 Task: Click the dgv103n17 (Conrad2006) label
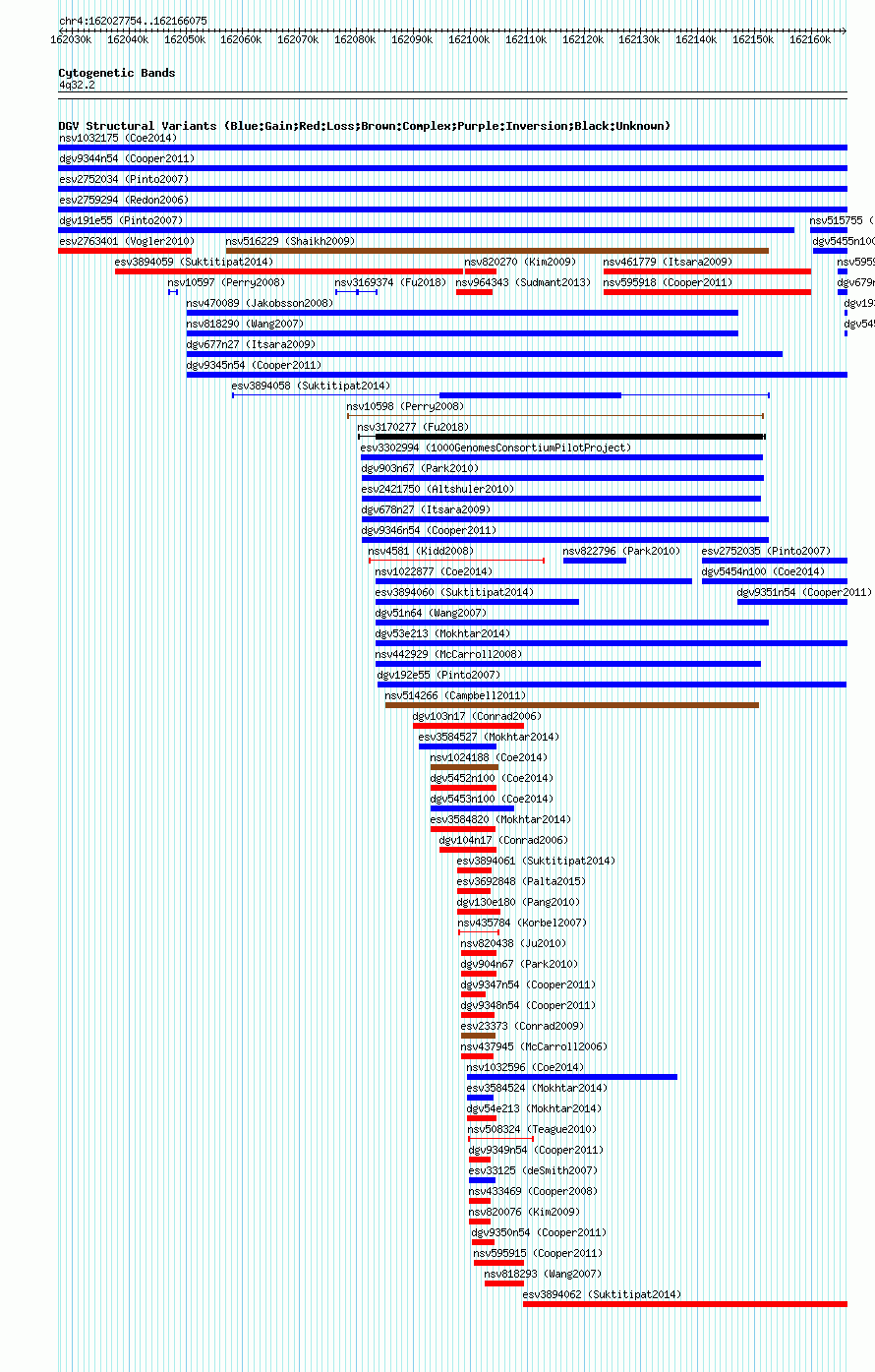tap(477, 716)
